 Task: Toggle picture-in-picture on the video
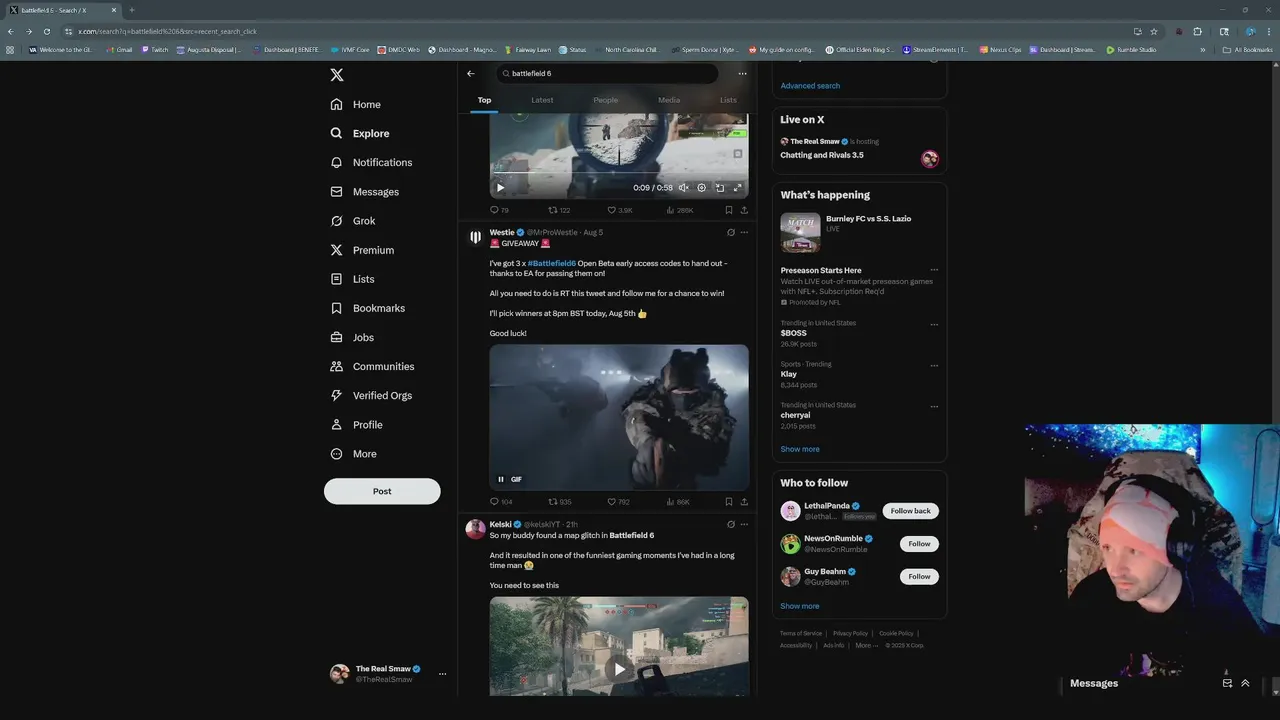(720, 187)
